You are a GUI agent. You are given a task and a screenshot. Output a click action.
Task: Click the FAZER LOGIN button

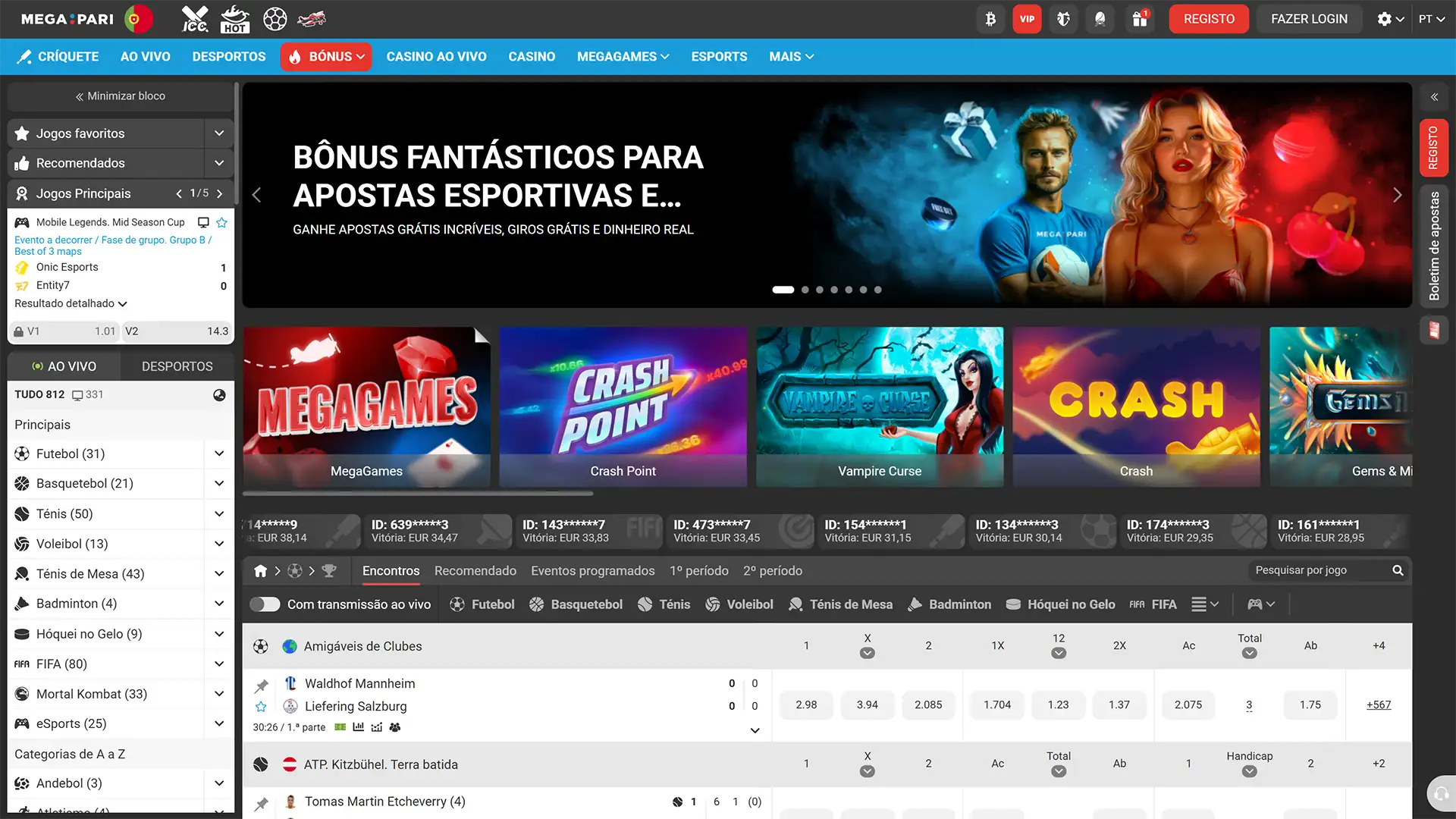pos(1309,19)
